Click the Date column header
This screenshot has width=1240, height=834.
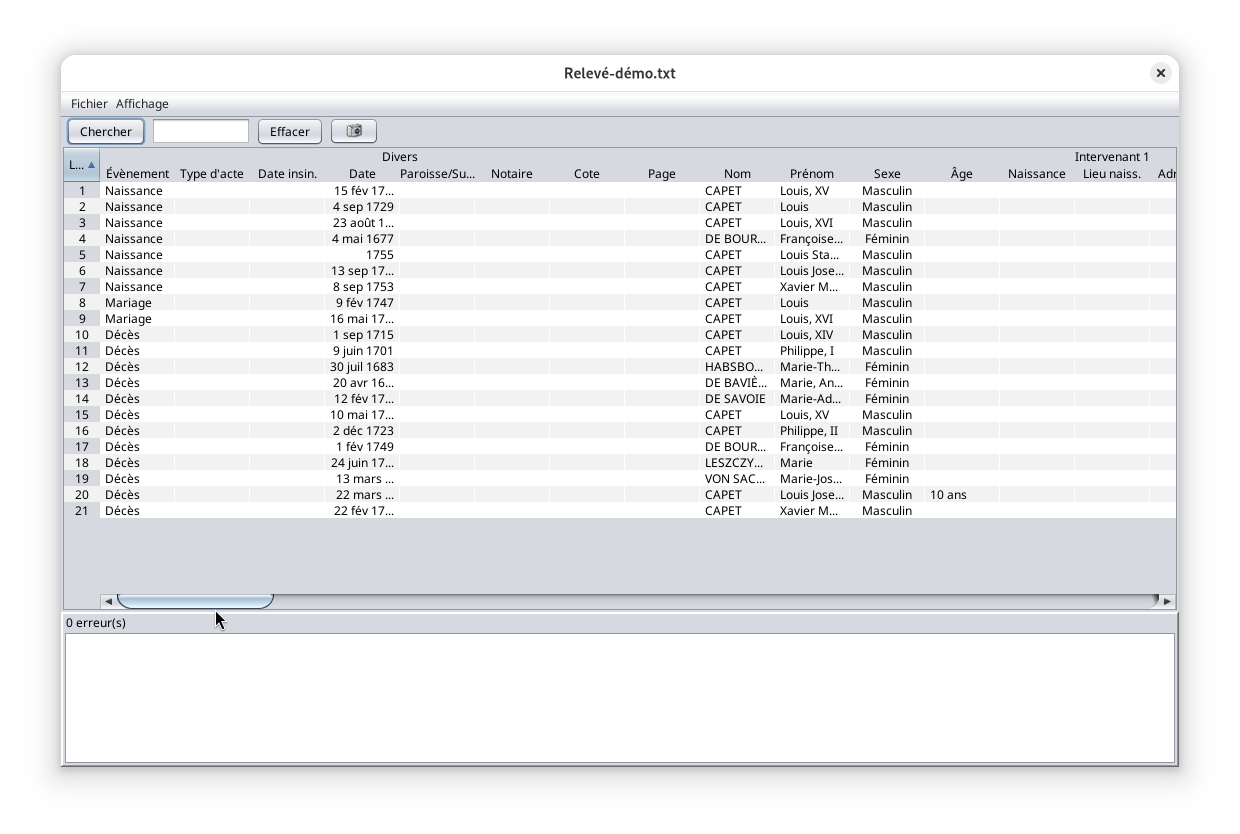[x=362, y=174]
